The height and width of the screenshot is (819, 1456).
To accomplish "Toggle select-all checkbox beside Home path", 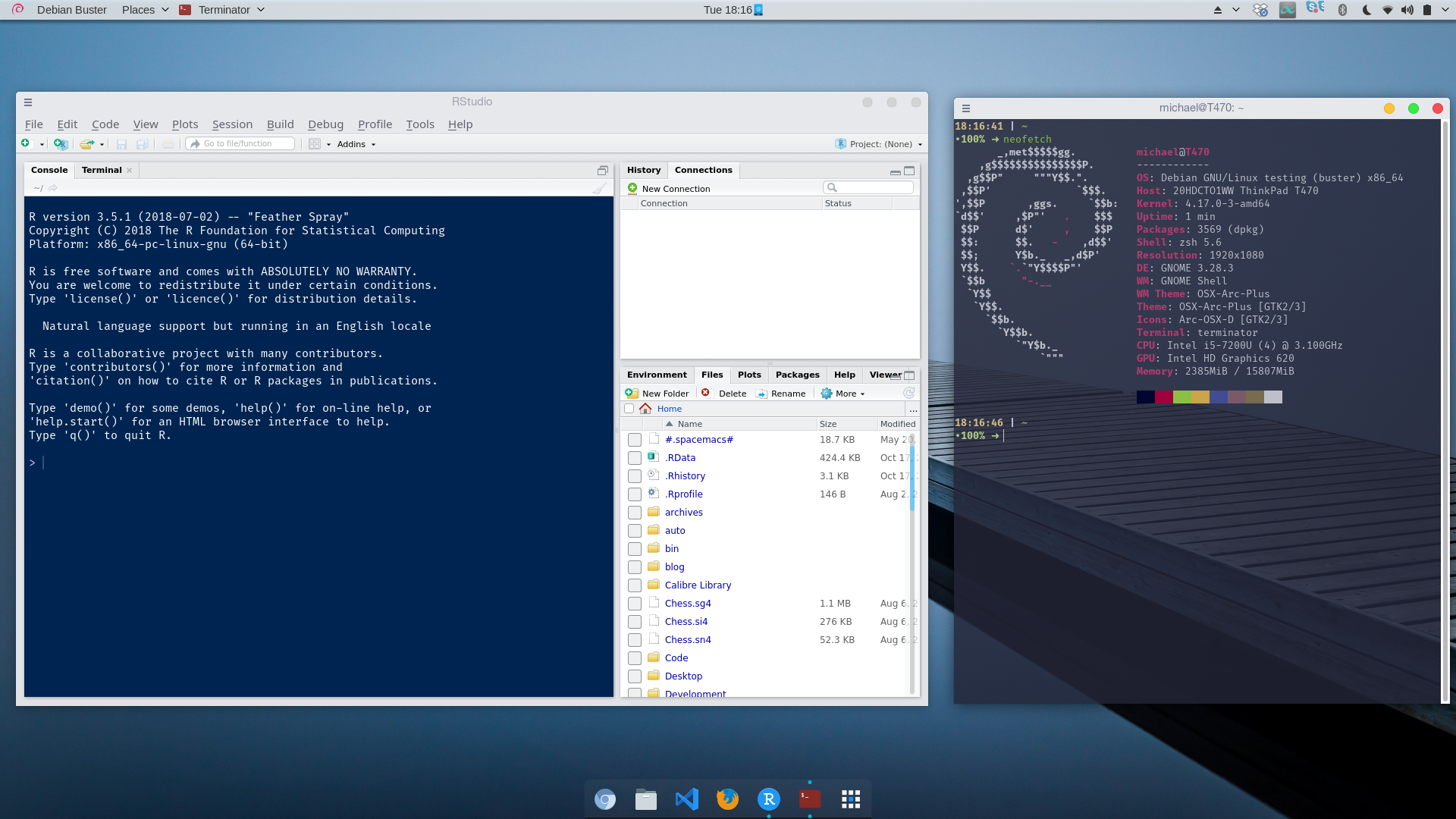I will [x=629, y=409].
